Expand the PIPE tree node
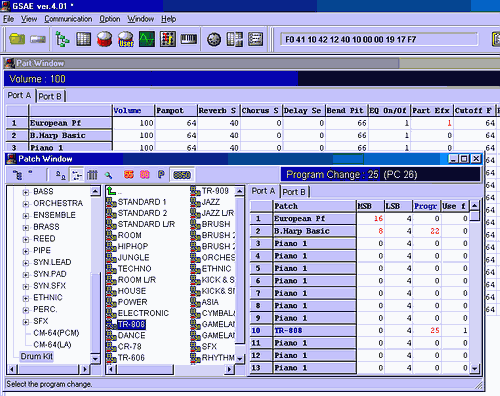The width and height of the screenshot is (500, 396). pyautogui.click(x=26, y=251)
